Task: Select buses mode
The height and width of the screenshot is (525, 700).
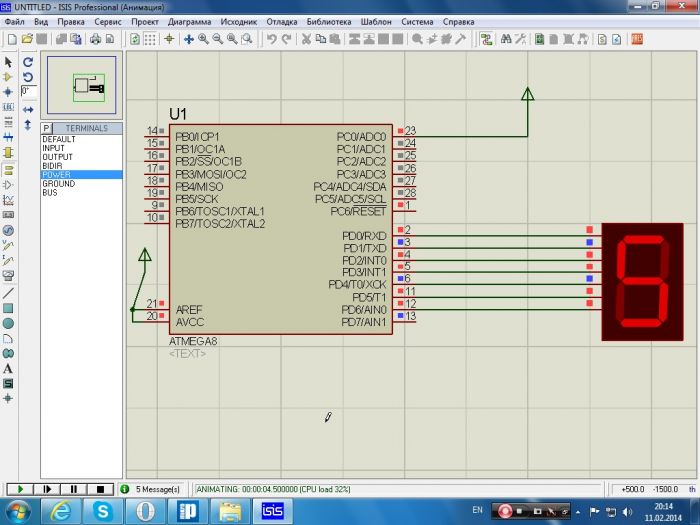Action: (8, 137)
